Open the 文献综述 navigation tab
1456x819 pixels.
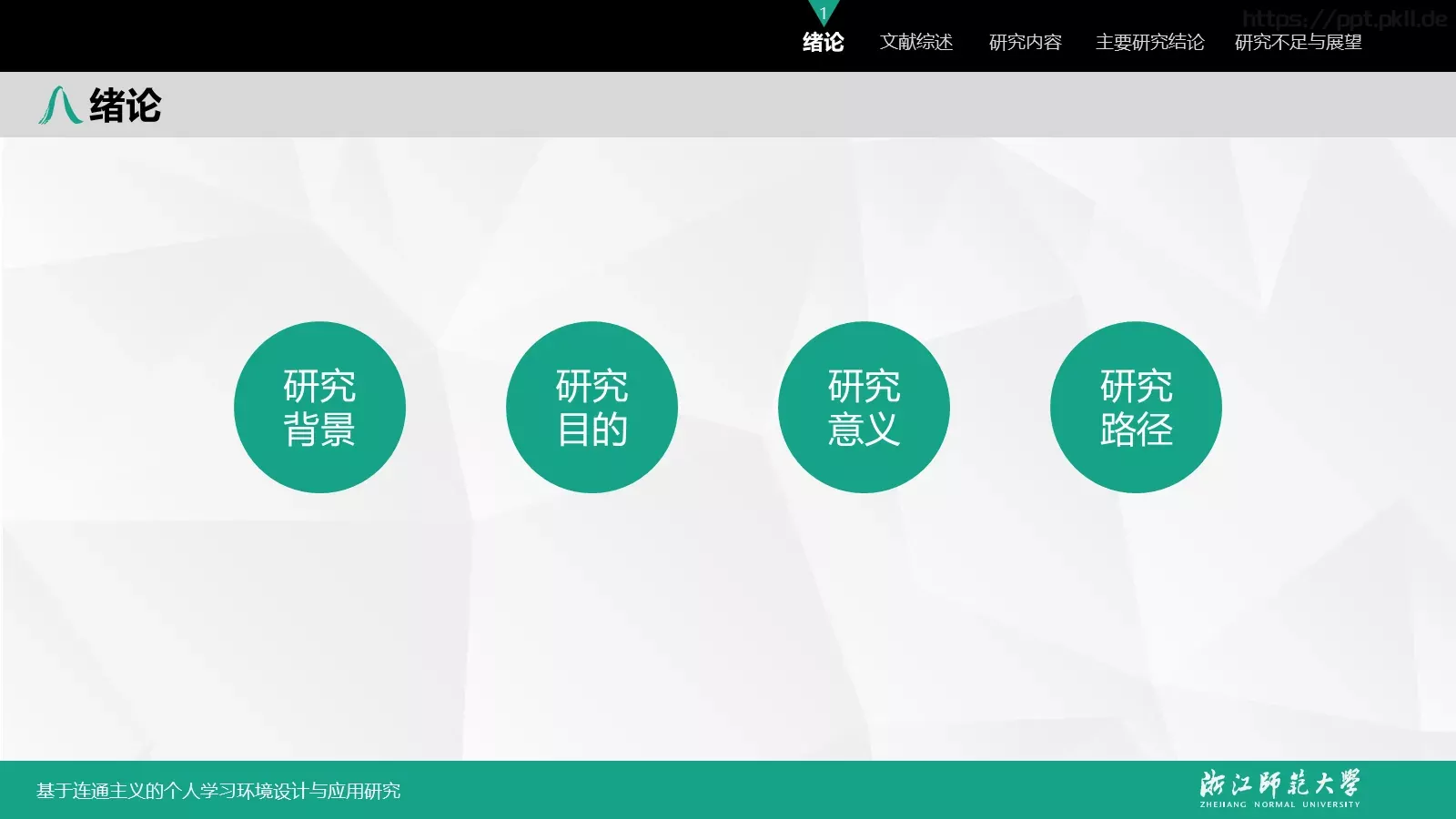point(916,42)
